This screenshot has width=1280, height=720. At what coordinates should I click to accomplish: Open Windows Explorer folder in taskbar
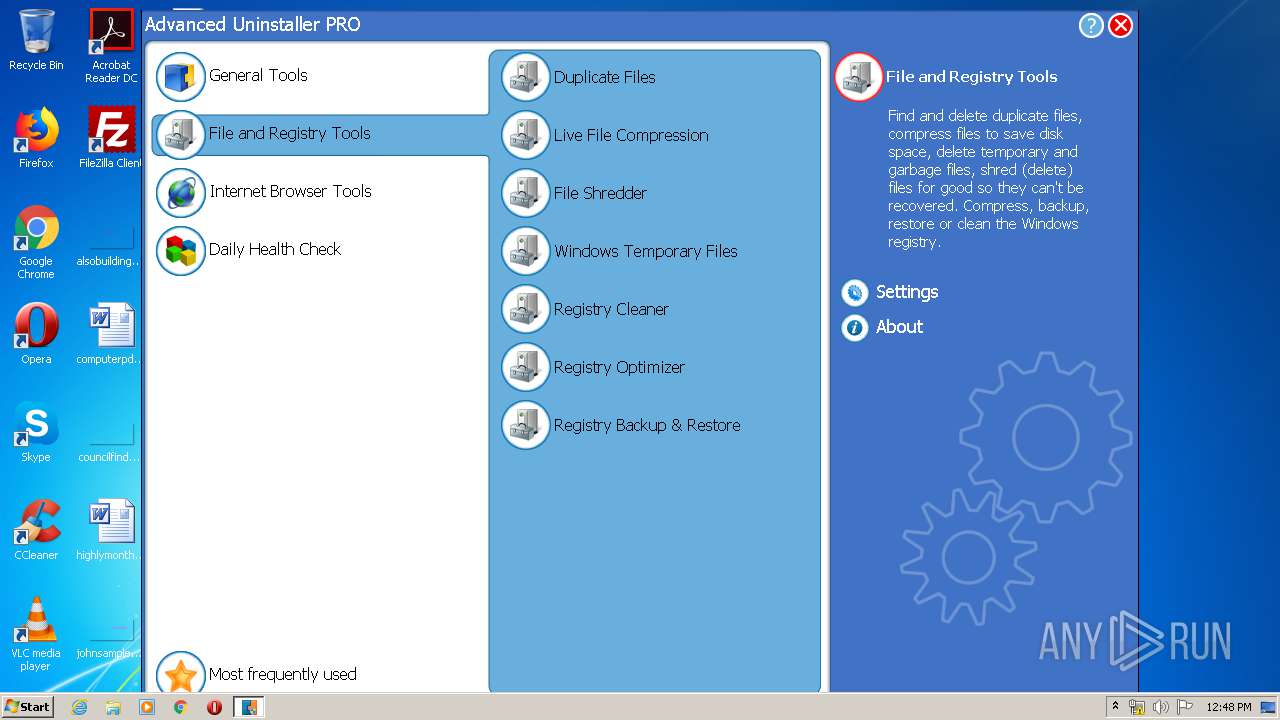coord(113,707)
